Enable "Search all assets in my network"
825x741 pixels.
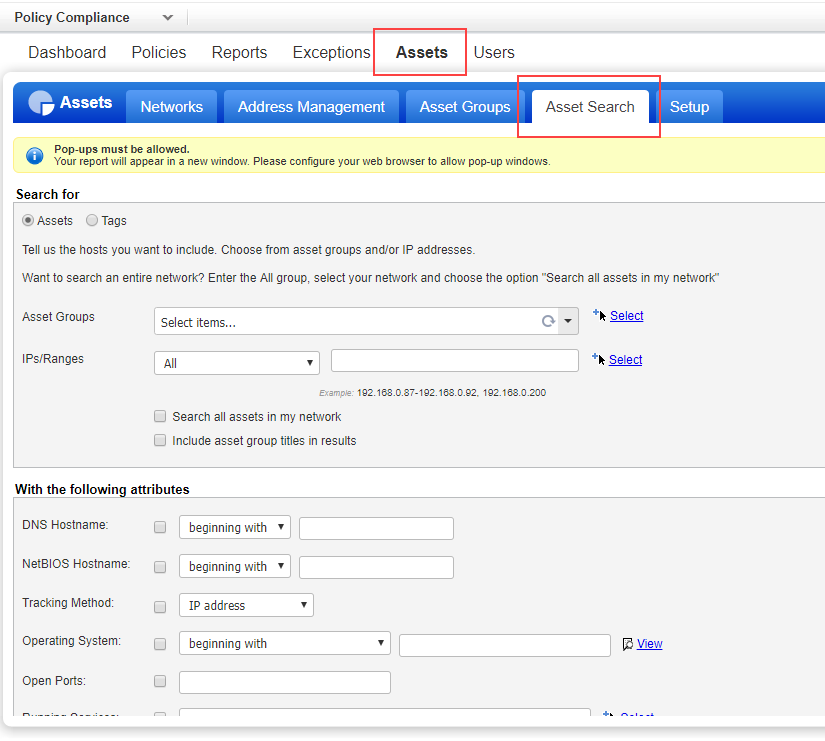point(160,416)
